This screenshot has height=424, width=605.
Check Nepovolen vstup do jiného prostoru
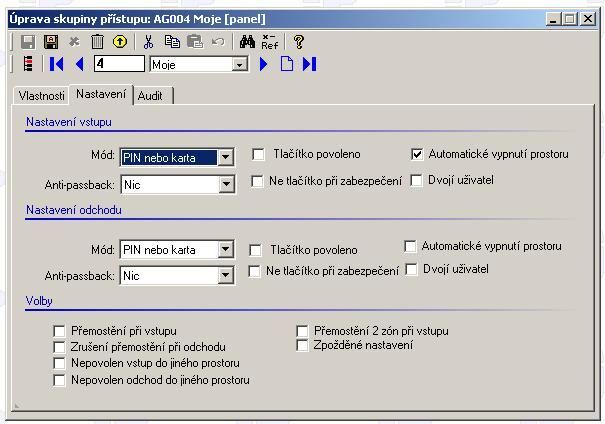60,363
